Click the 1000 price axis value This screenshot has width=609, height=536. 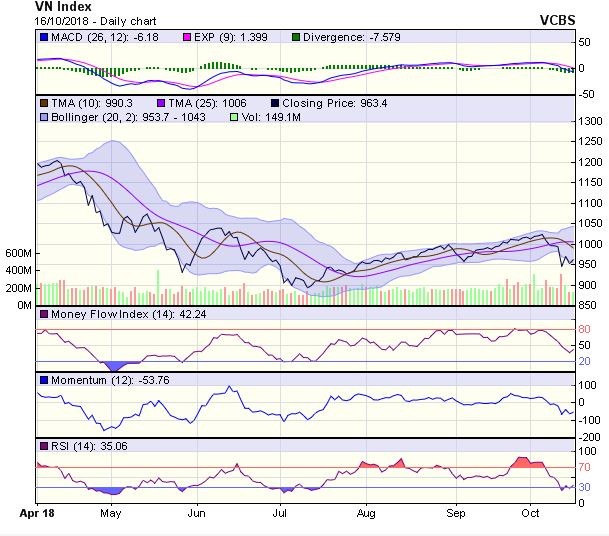590,244
